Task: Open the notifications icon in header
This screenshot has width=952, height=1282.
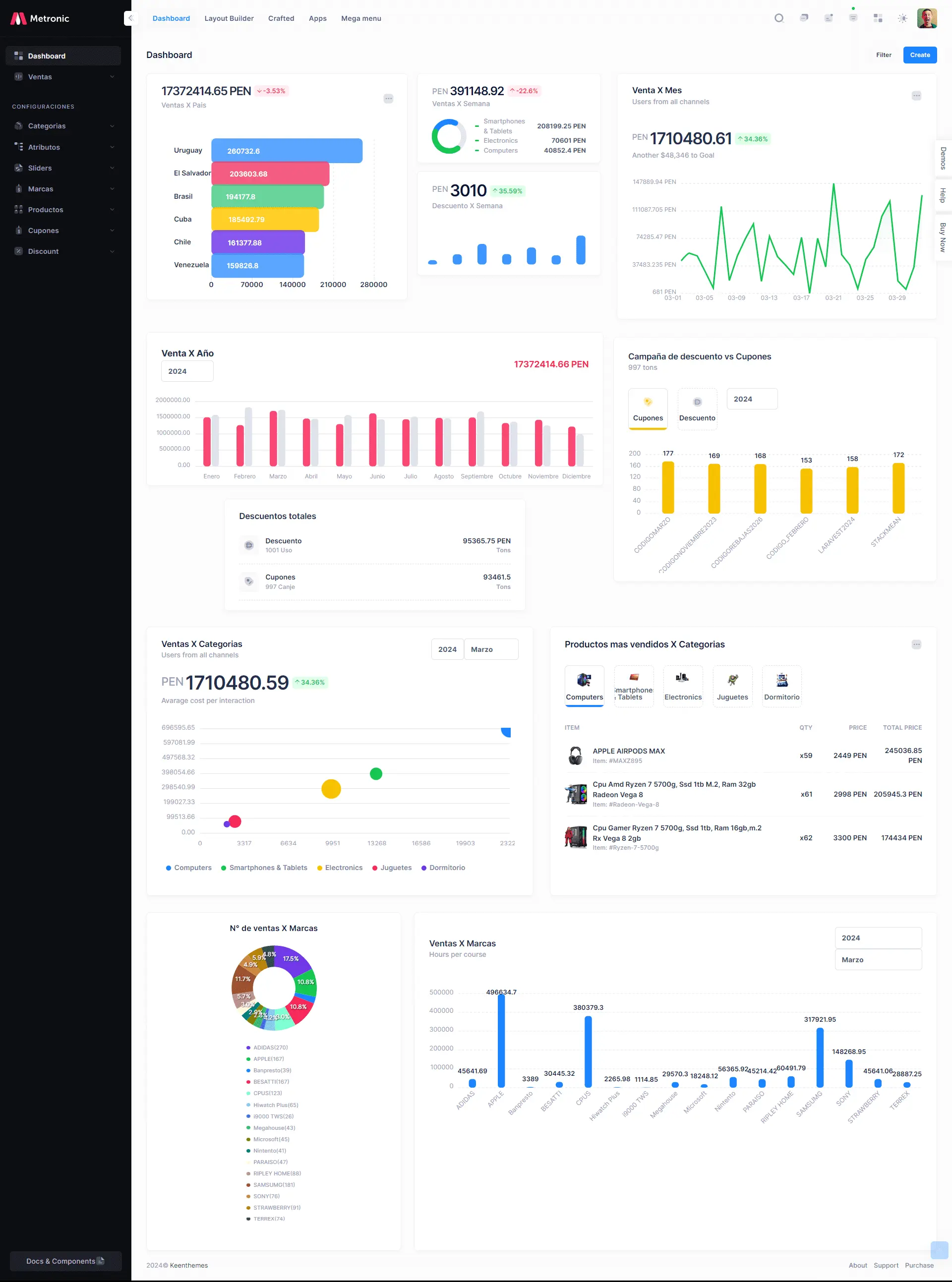Action: coord(829,18)
